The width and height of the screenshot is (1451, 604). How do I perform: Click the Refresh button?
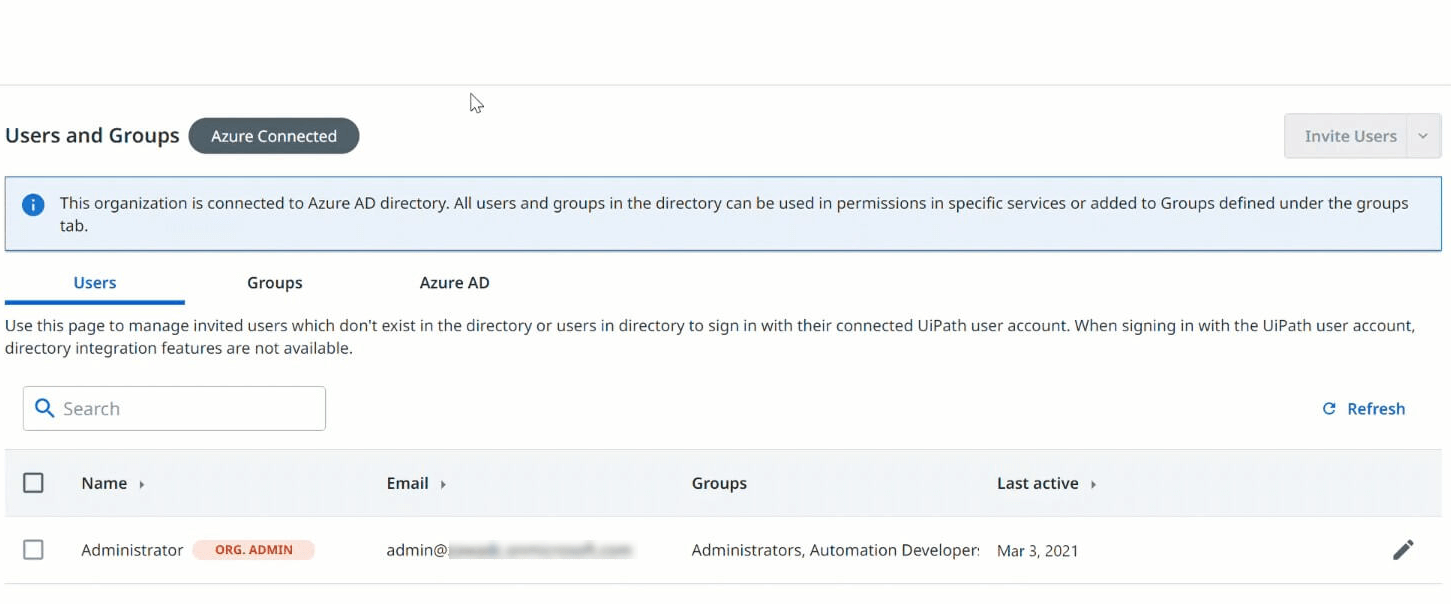[1364, 408]
